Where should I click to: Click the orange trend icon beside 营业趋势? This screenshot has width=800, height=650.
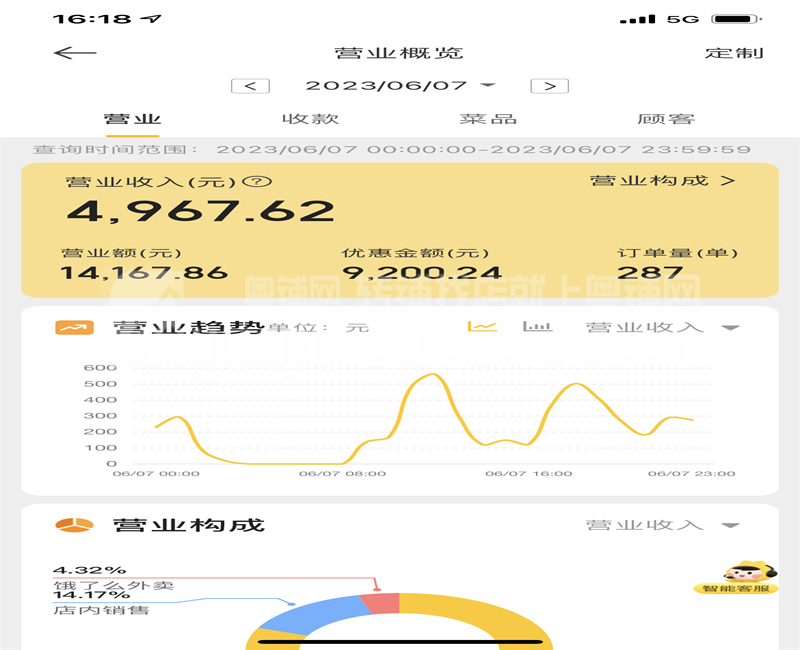tap(74, 327)
